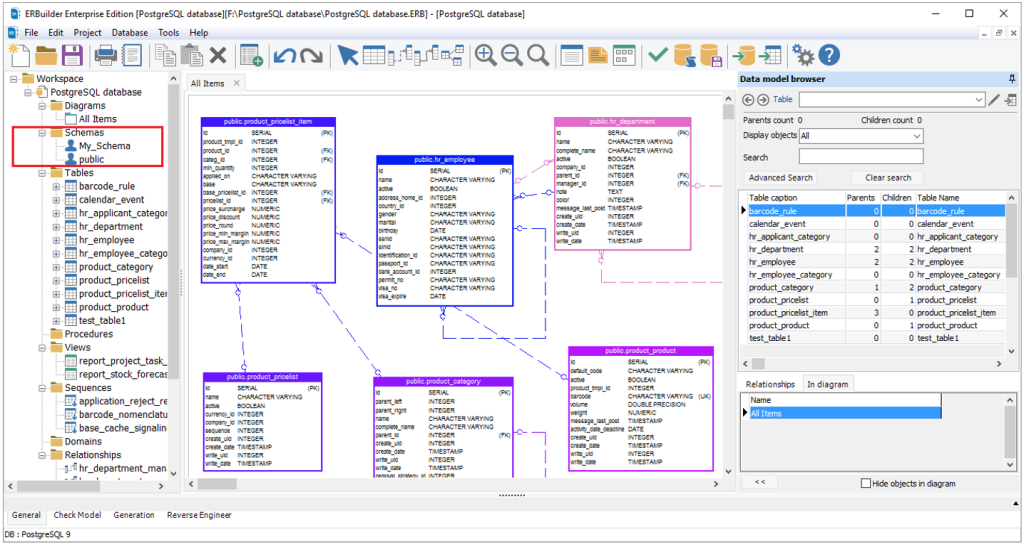Click the Advanced Search button
Screen dimensions: 1024x545
pos(779,178)
